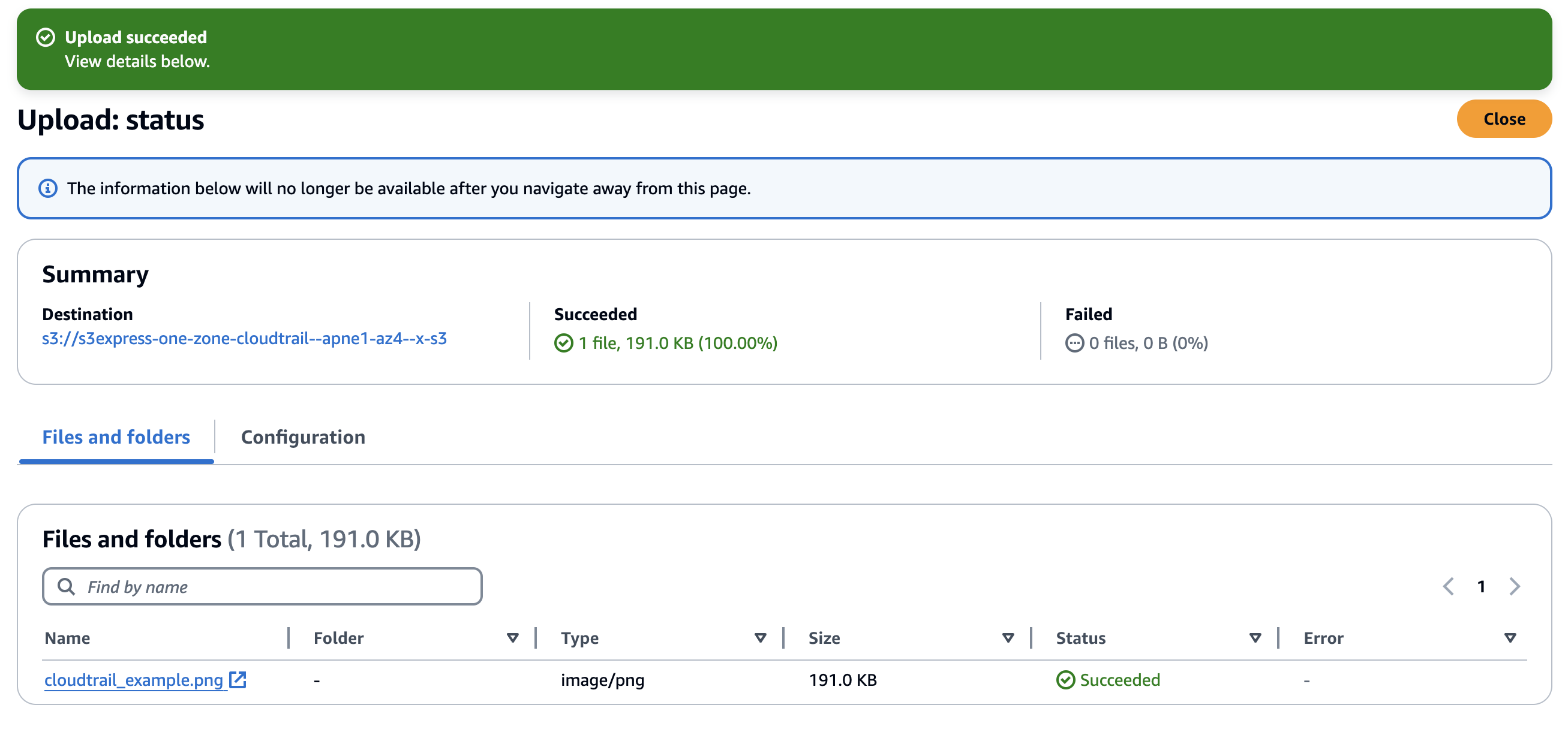The width and height of the screenshot is (1568, 735).
Task: Open the Folder column sort dropdown arrow
Action: [512, 637]
